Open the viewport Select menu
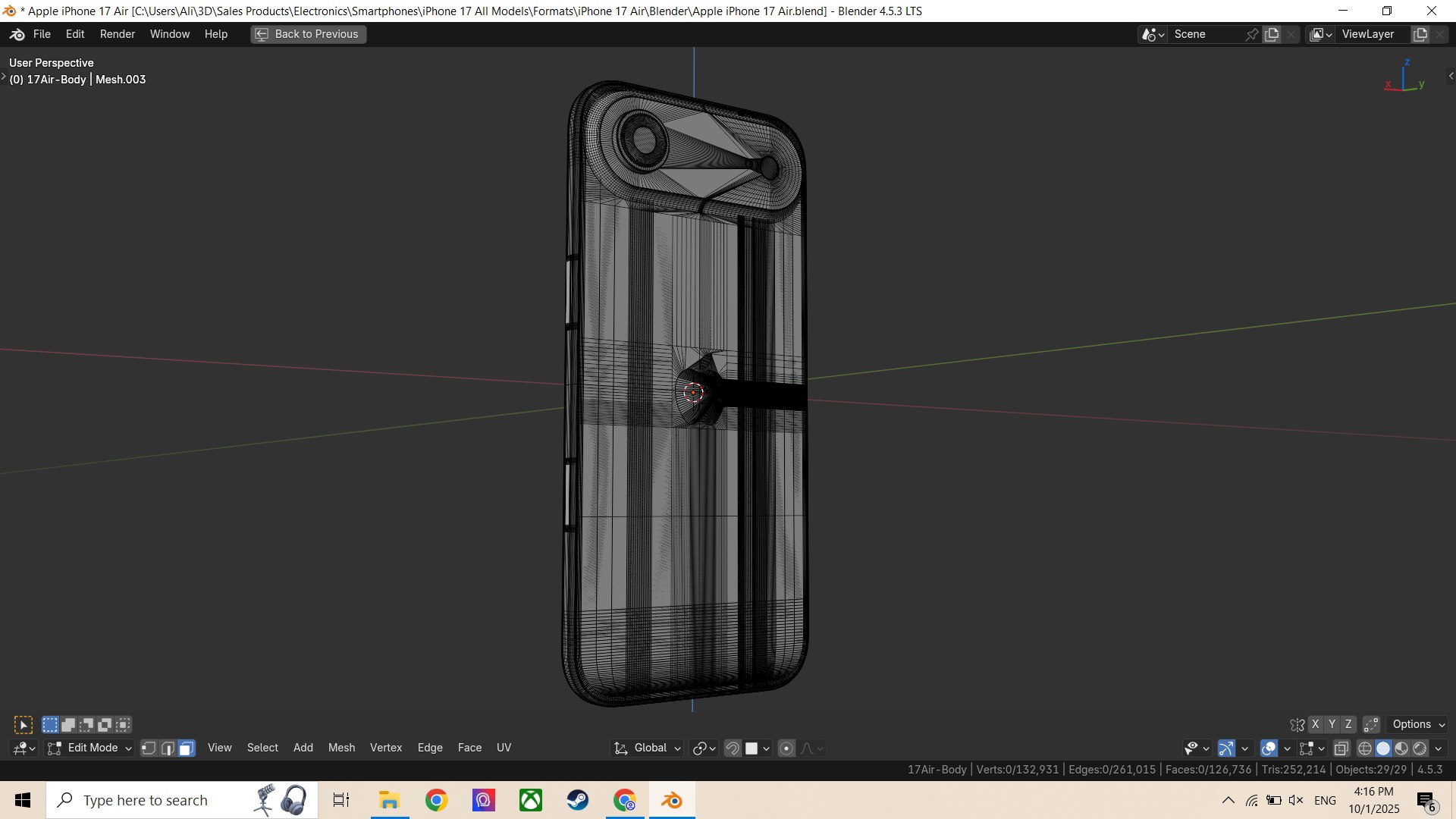This screenshot has width=1456, height=819. click(x=262, y=748)
